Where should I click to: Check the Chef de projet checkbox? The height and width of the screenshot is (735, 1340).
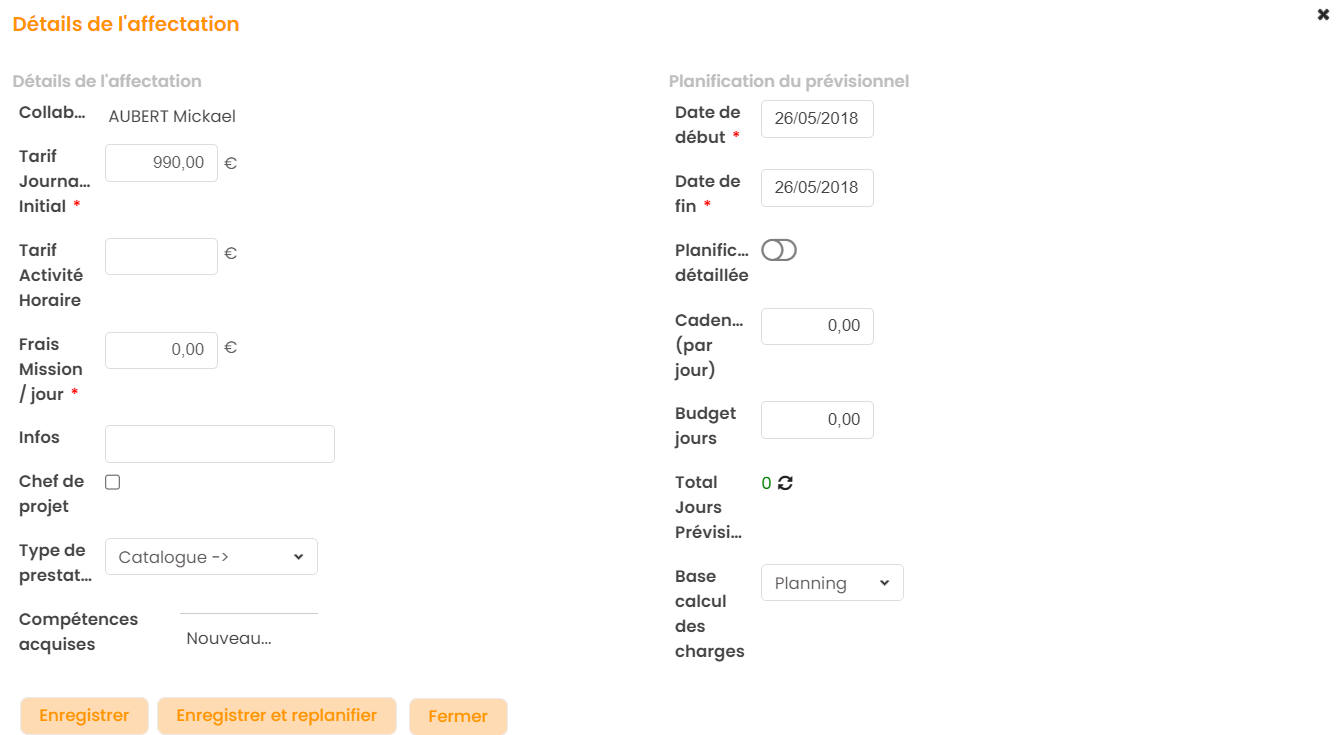click(113, 482)
